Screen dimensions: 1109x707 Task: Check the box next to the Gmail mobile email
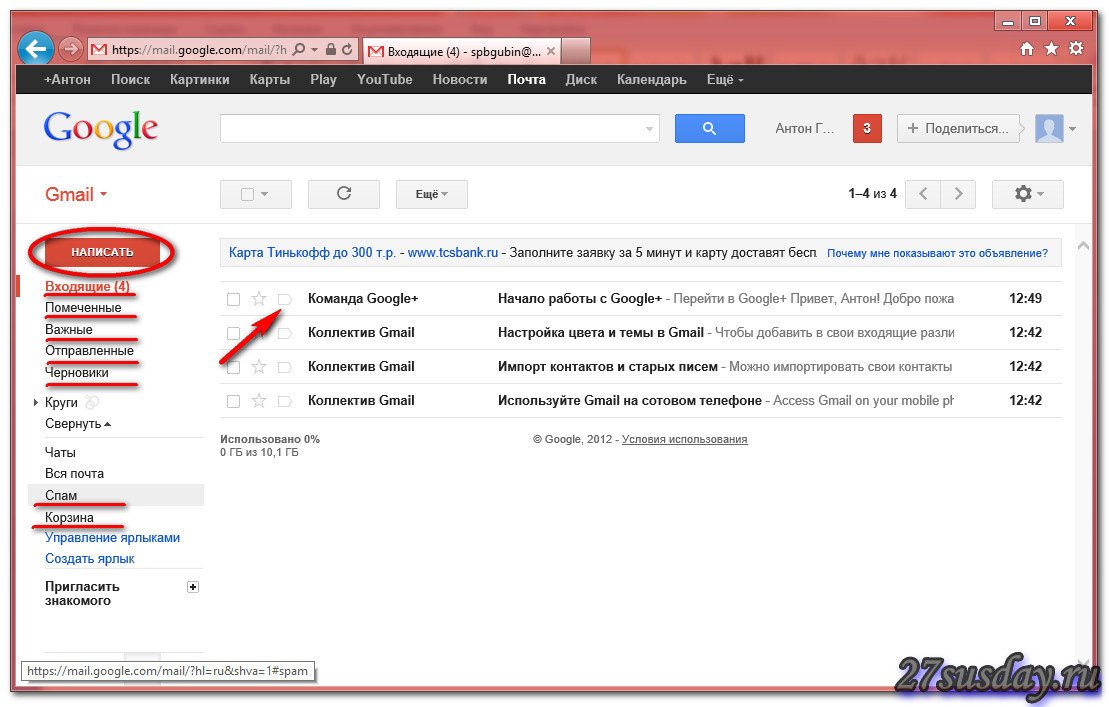233,401
